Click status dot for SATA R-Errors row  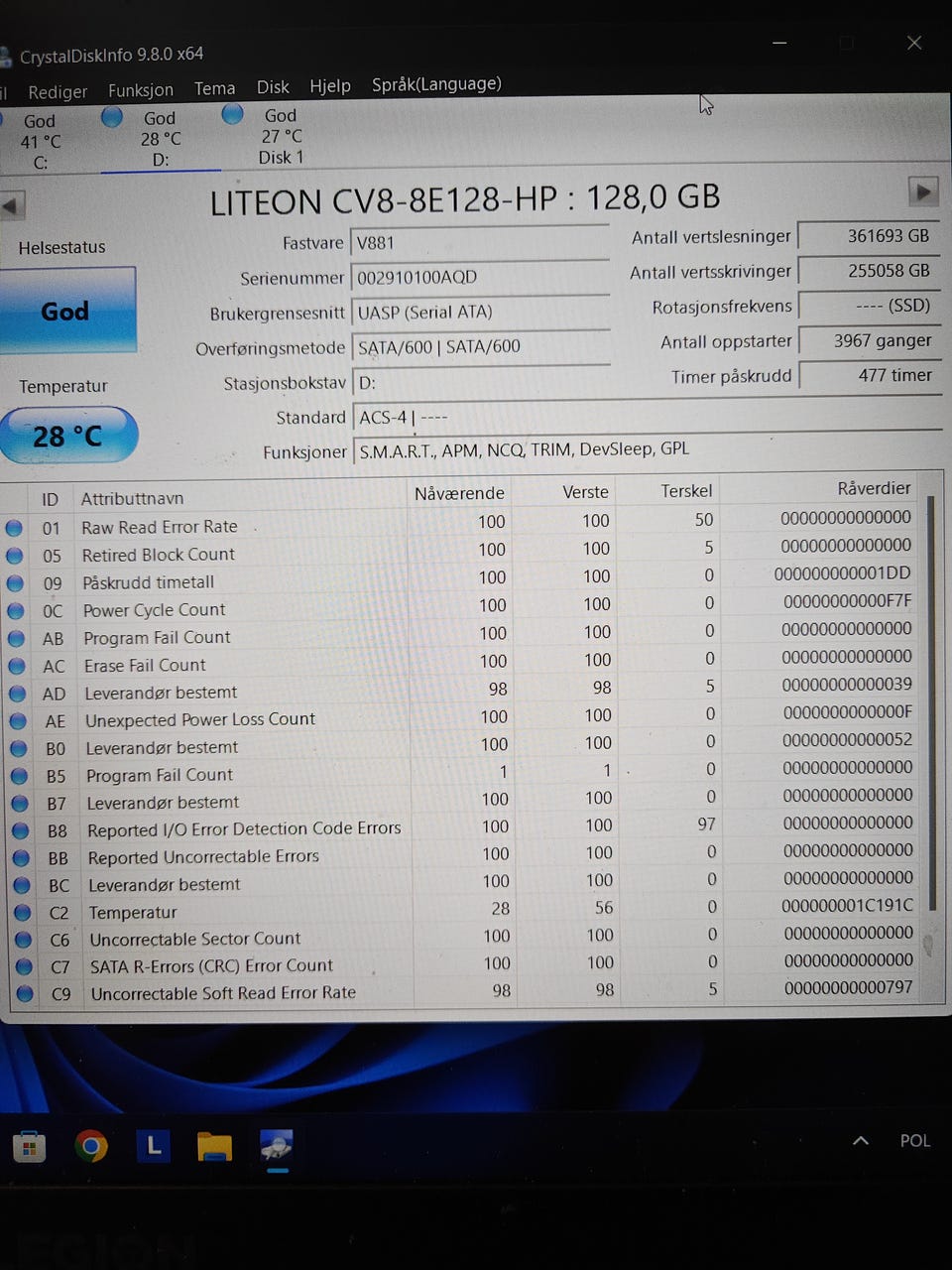[x=24, y=966]
